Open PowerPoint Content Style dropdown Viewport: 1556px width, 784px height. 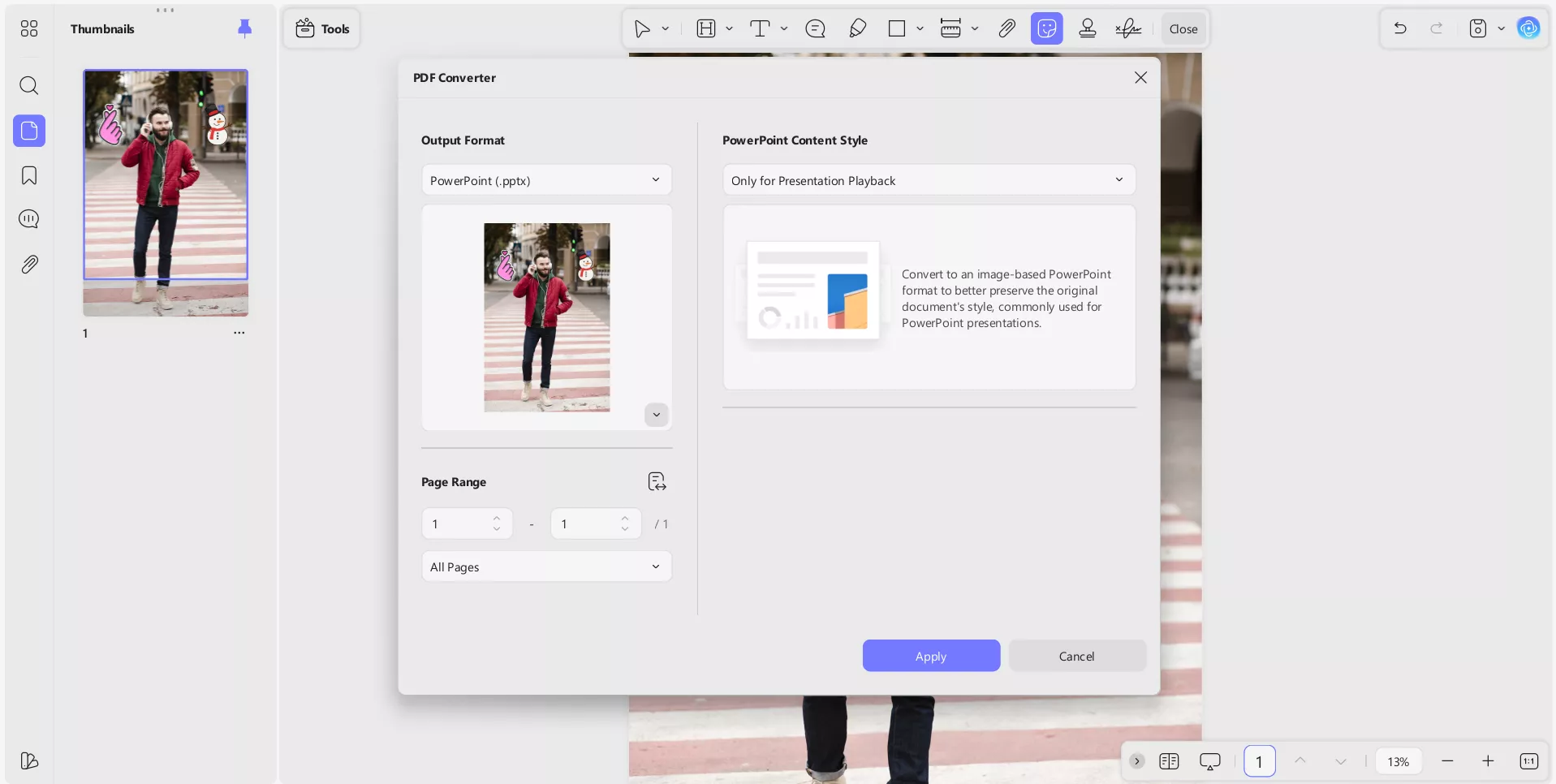929,180
